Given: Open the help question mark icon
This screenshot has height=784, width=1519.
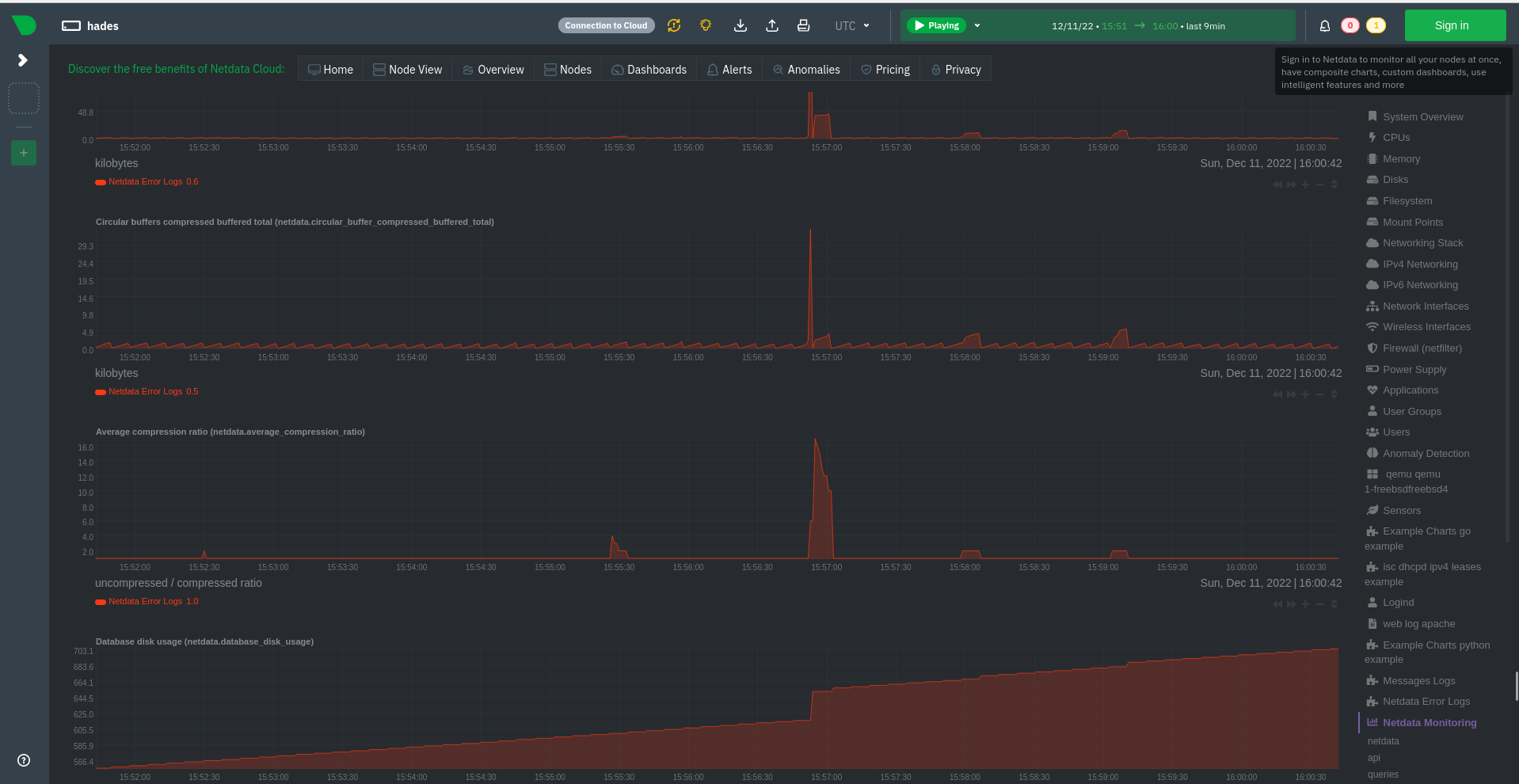Looking at the screenshot, I should pyautogui.click(x=24, y=760).
